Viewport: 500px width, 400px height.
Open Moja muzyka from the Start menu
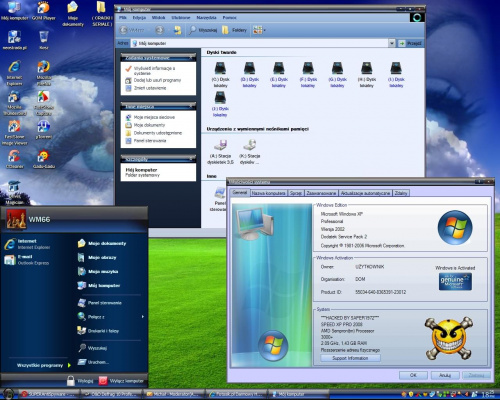98,271
